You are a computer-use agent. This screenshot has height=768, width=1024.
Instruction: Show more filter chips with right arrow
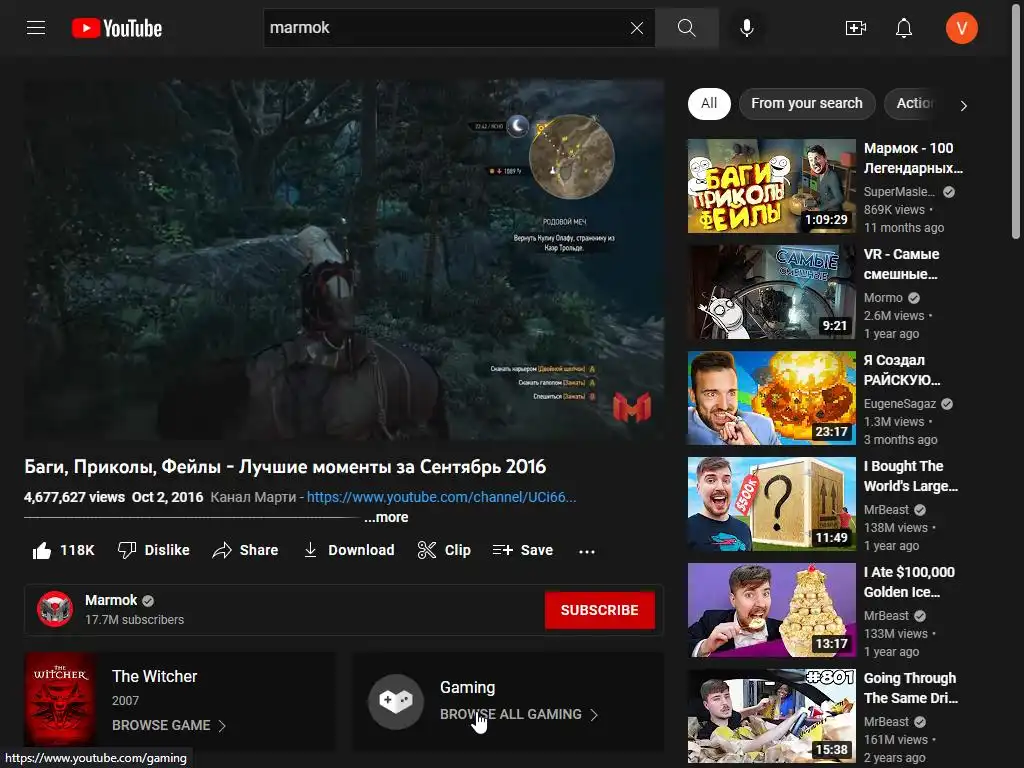point(963,105)
